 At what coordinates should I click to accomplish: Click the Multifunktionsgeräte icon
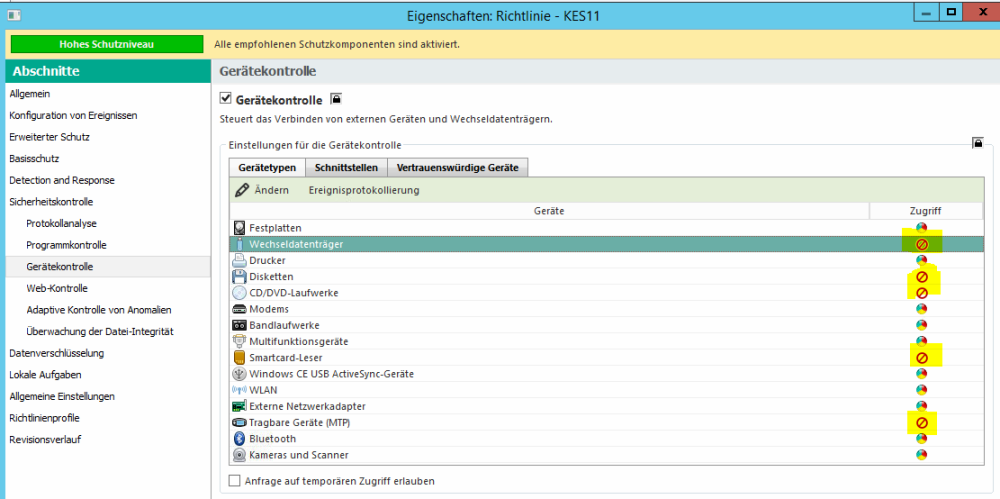(x=239, y=341)
